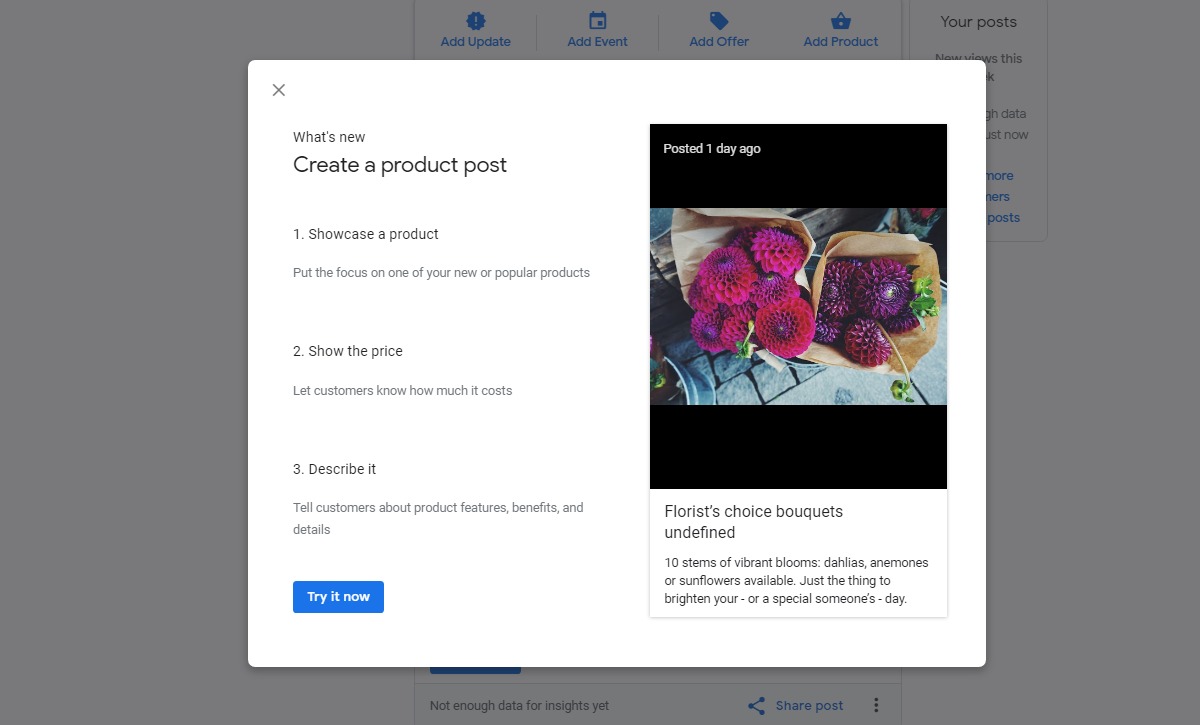The width and height of the screenshot is (1200, 725).
Task: Click the Add Event calendar icon
Action: pyautogui.click(x=597, y=18)
